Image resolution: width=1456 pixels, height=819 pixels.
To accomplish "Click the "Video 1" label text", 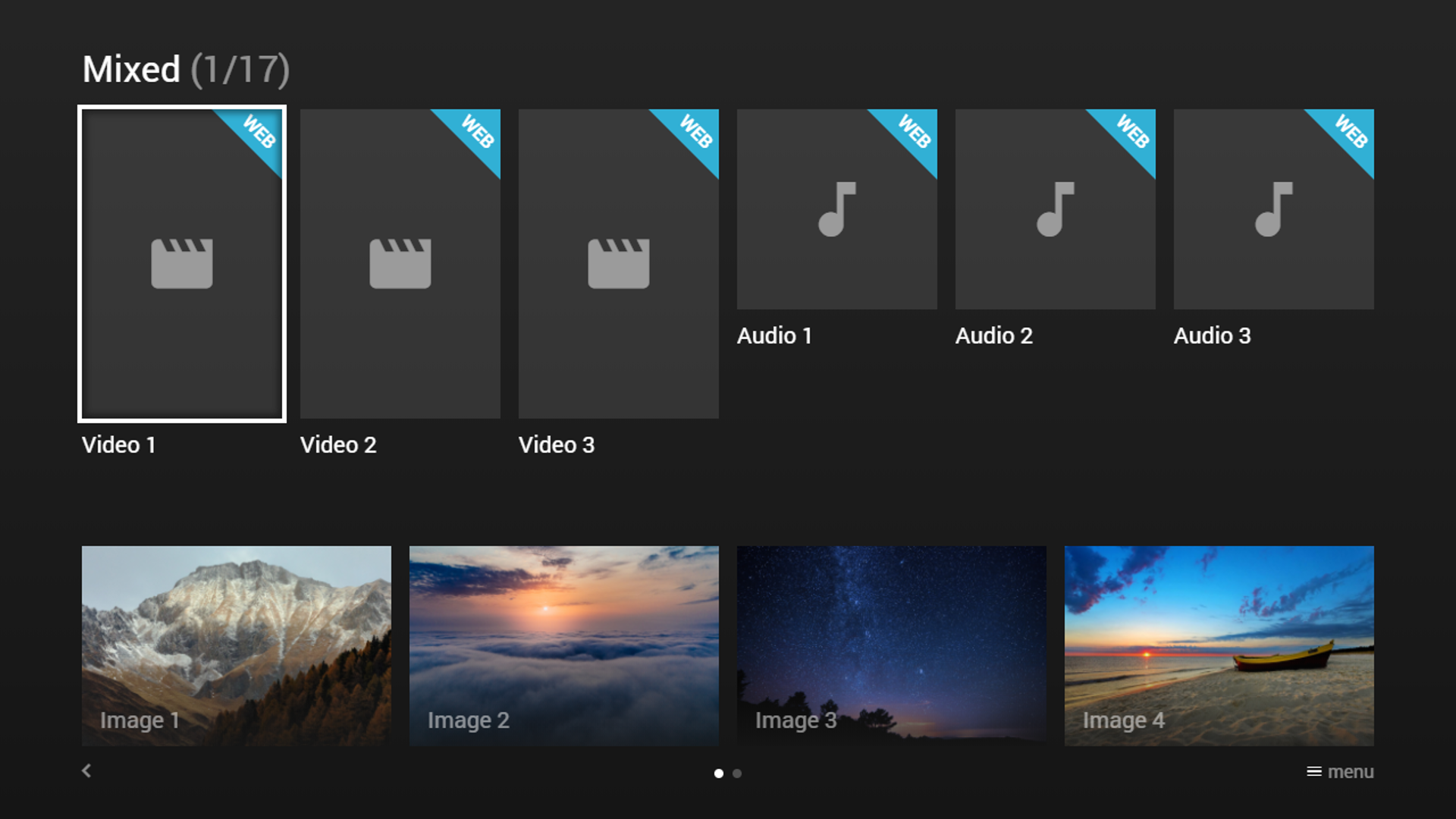I will tap(119, 445).
